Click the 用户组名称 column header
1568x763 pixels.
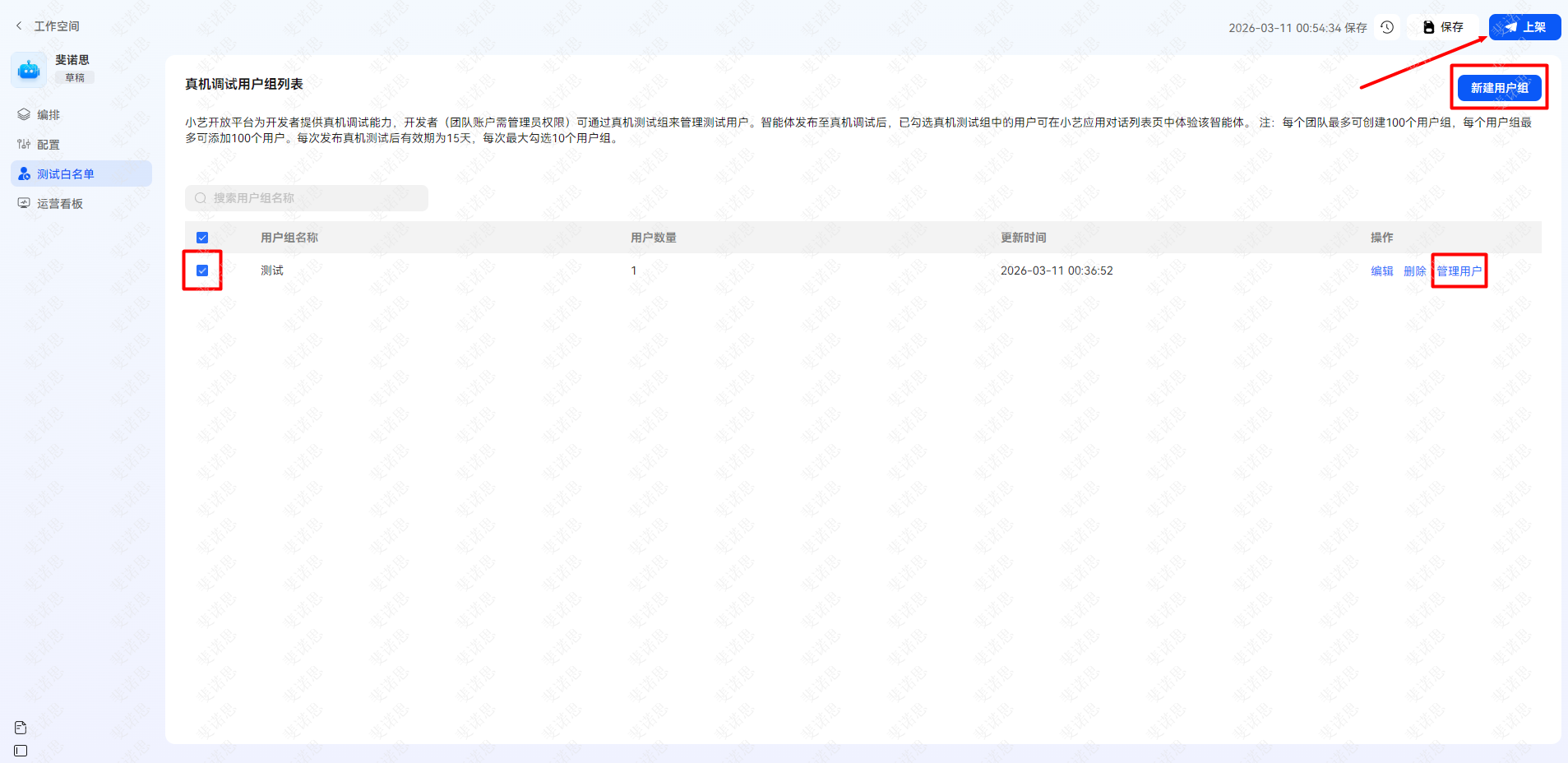click(x=289, y=238)
